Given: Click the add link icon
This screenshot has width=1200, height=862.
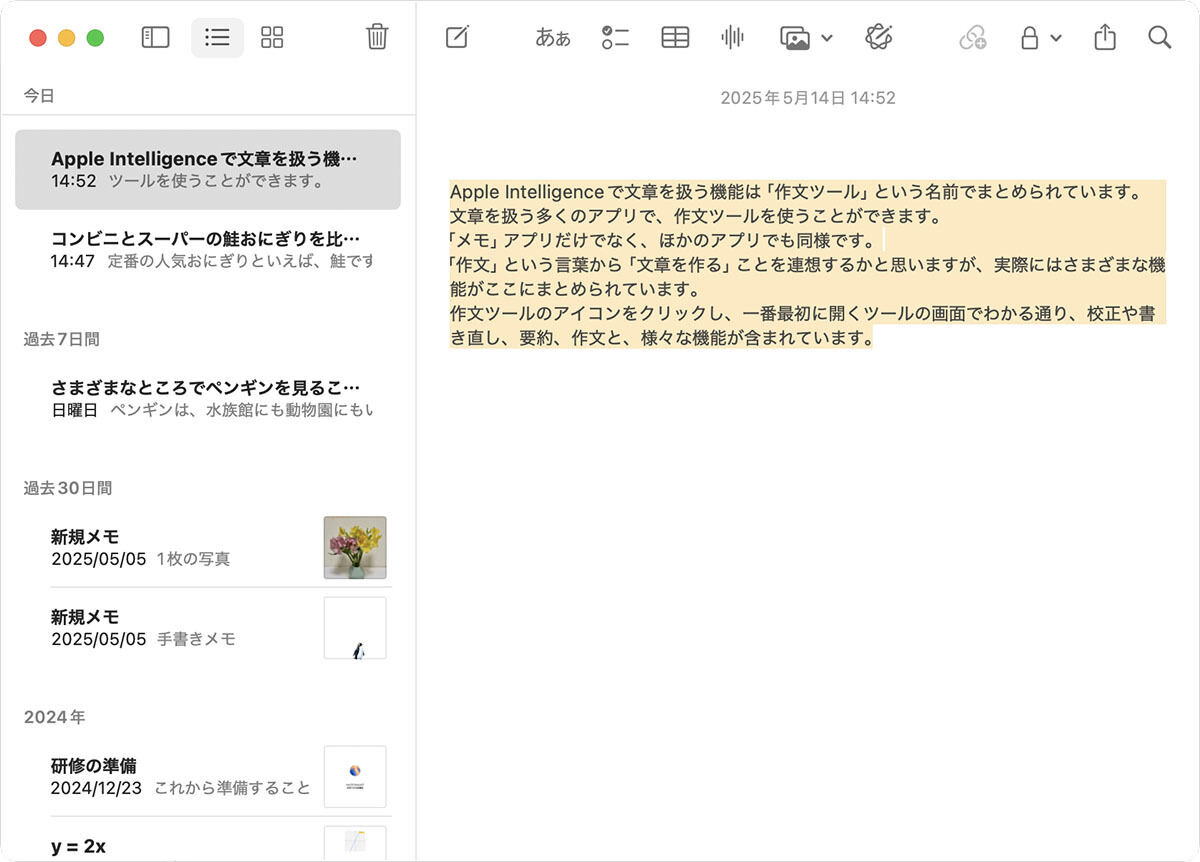Looking at the screenshot, I should pyautogui.click(x=972, y=38).
